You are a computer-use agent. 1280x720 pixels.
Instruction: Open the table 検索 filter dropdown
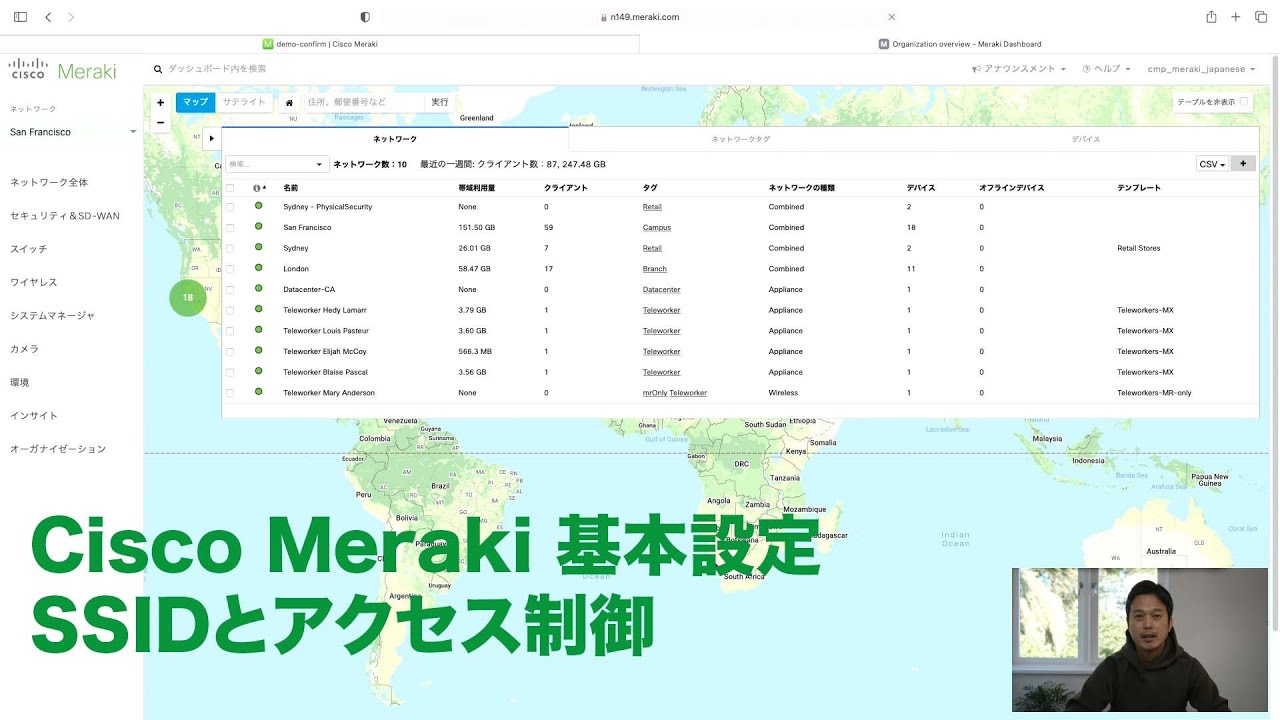[x=277, y=164]
